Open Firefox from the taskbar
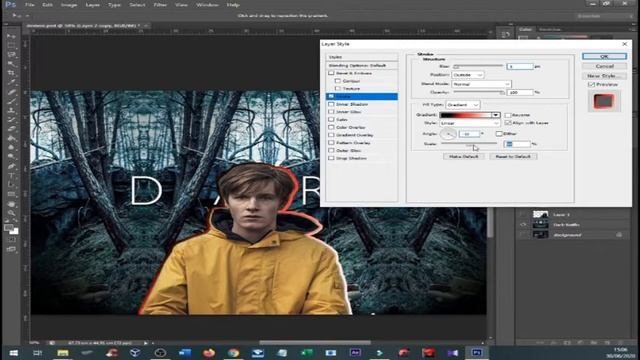 click(x=209, y=353)
